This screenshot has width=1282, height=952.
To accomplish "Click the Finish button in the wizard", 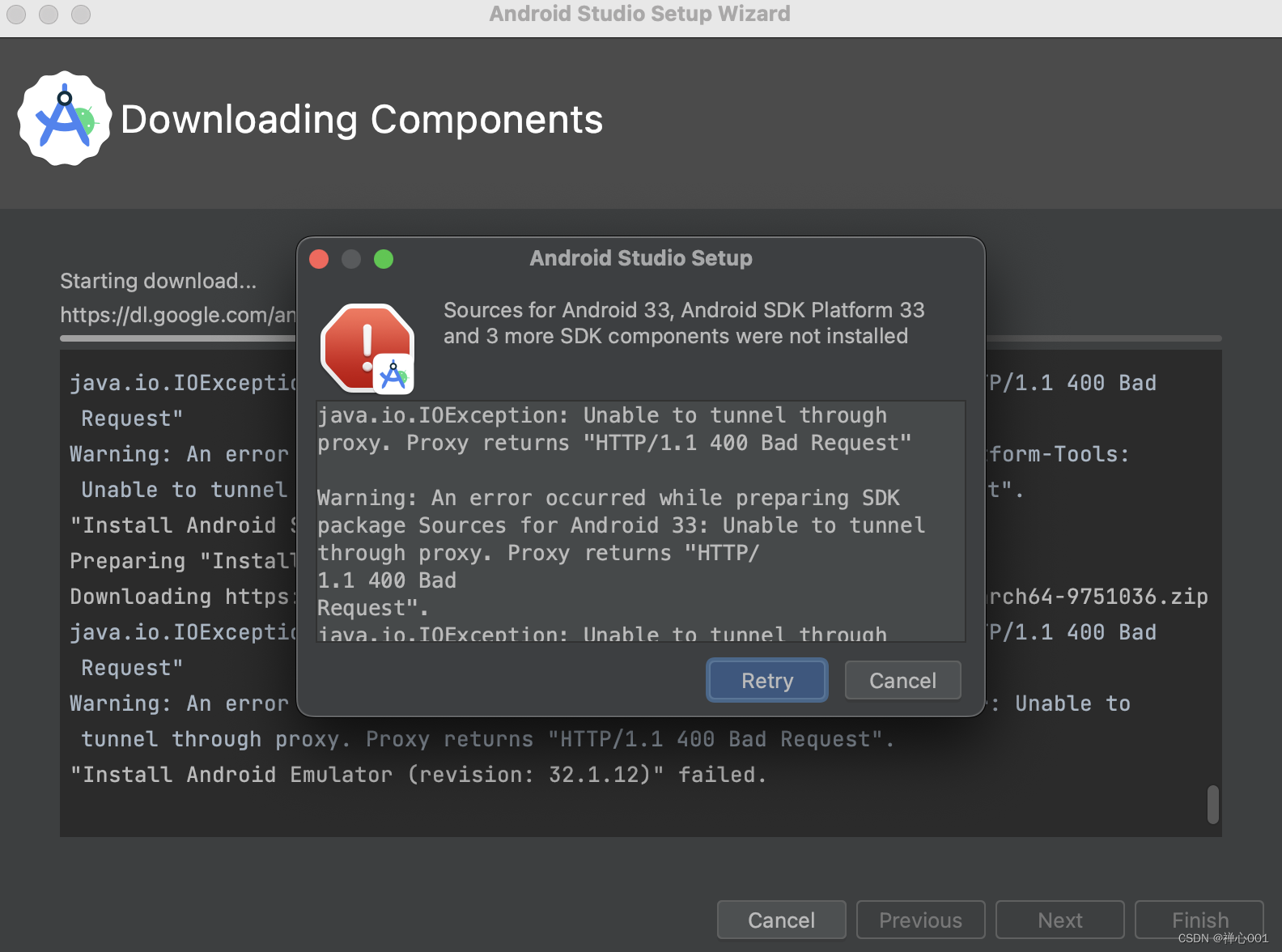I will pyautogui.click(x=1199, y=920).
